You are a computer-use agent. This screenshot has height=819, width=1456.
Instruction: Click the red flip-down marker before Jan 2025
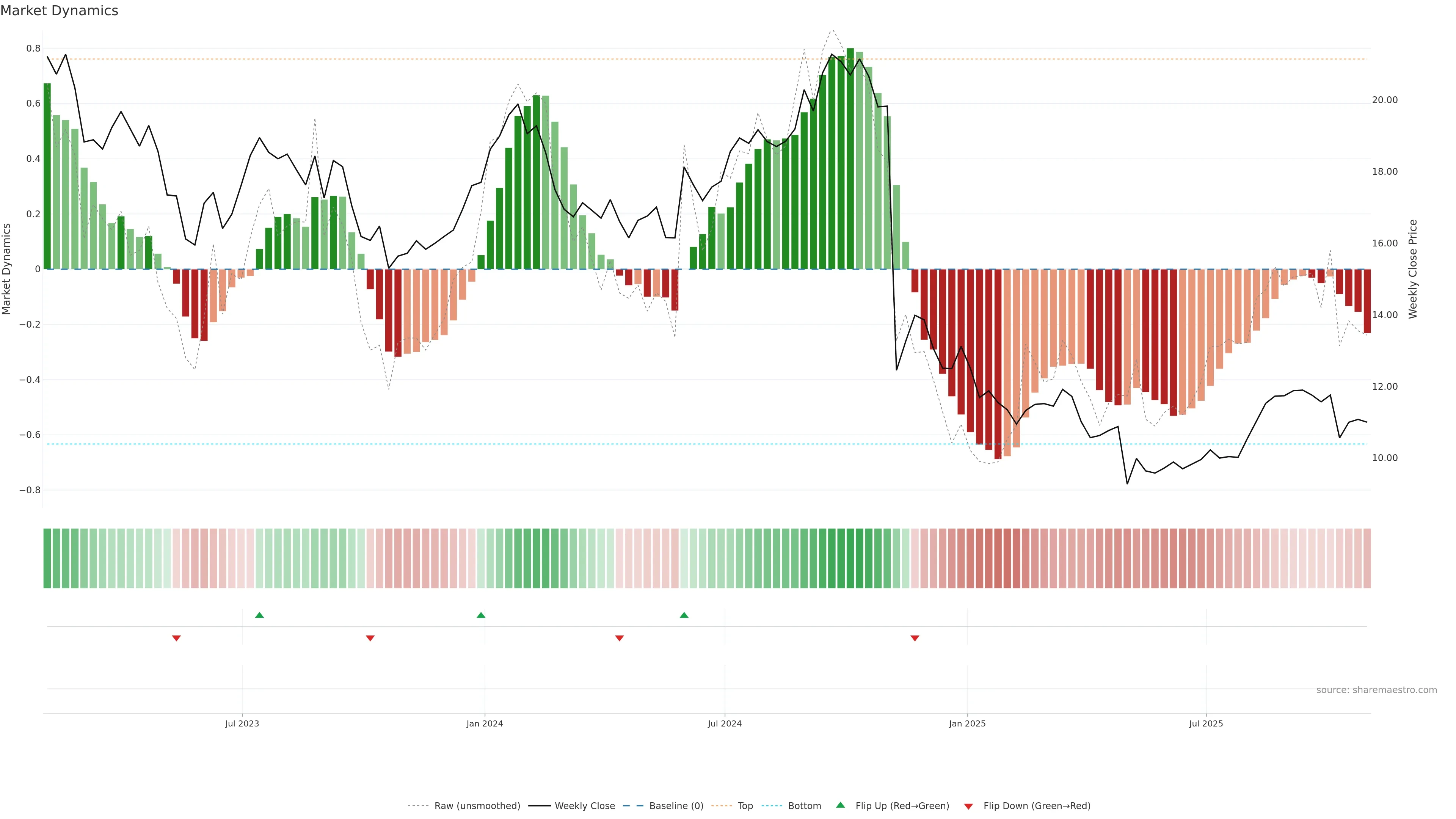(915, 638)
